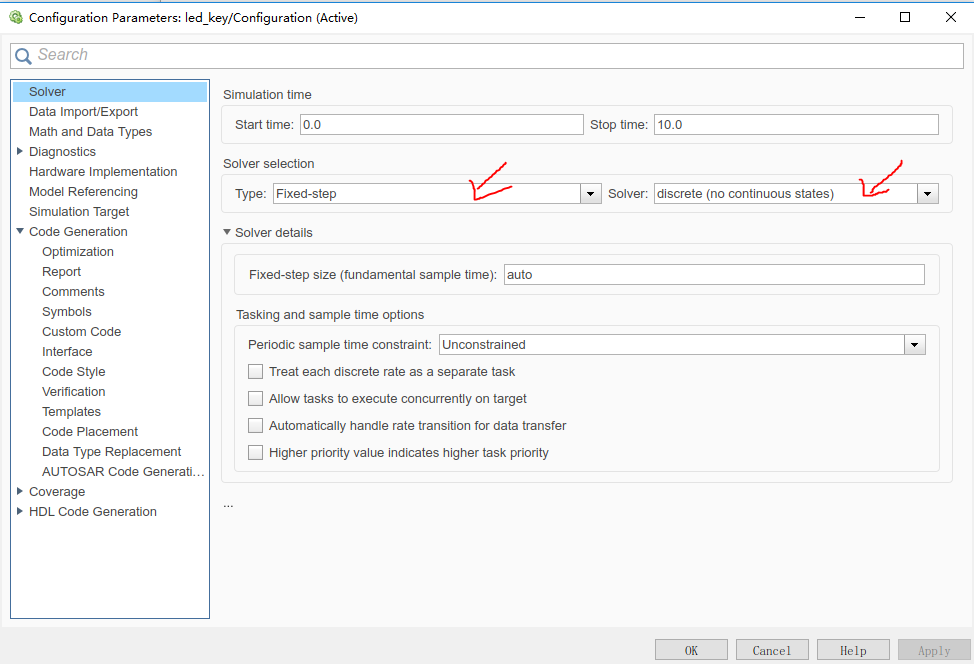Viewport: 974px width, 664px height.
Task: Open Code Style settings
Action: [73, 371]
